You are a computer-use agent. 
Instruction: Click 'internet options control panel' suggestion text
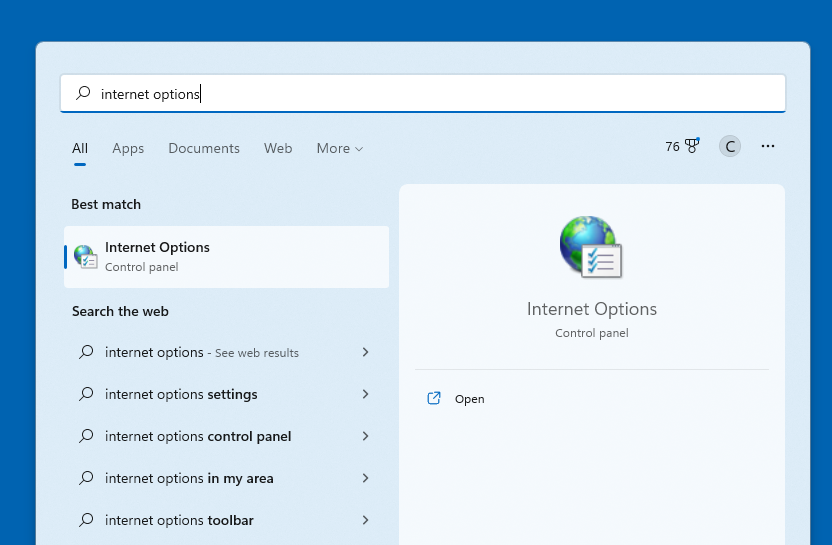tap(198, 436)
